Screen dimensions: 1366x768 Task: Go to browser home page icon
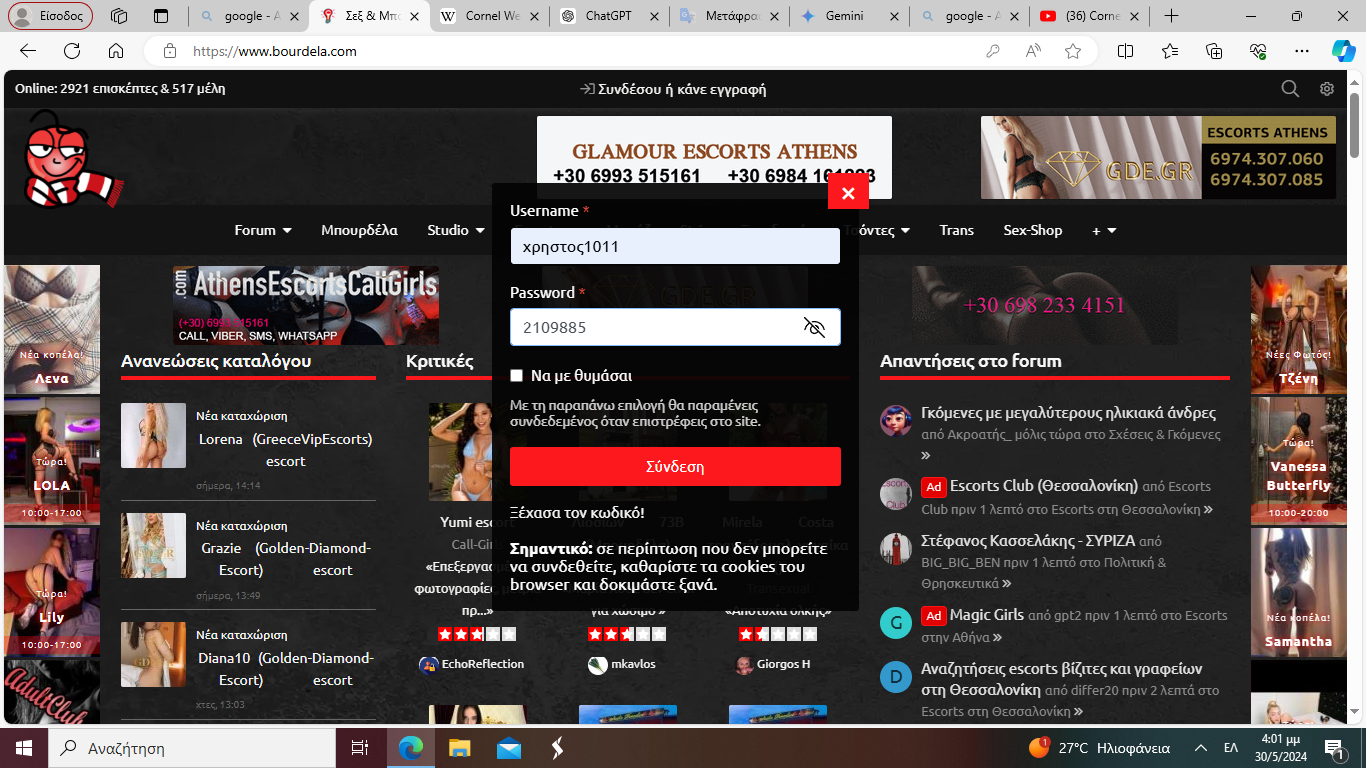tap(116, 51)
